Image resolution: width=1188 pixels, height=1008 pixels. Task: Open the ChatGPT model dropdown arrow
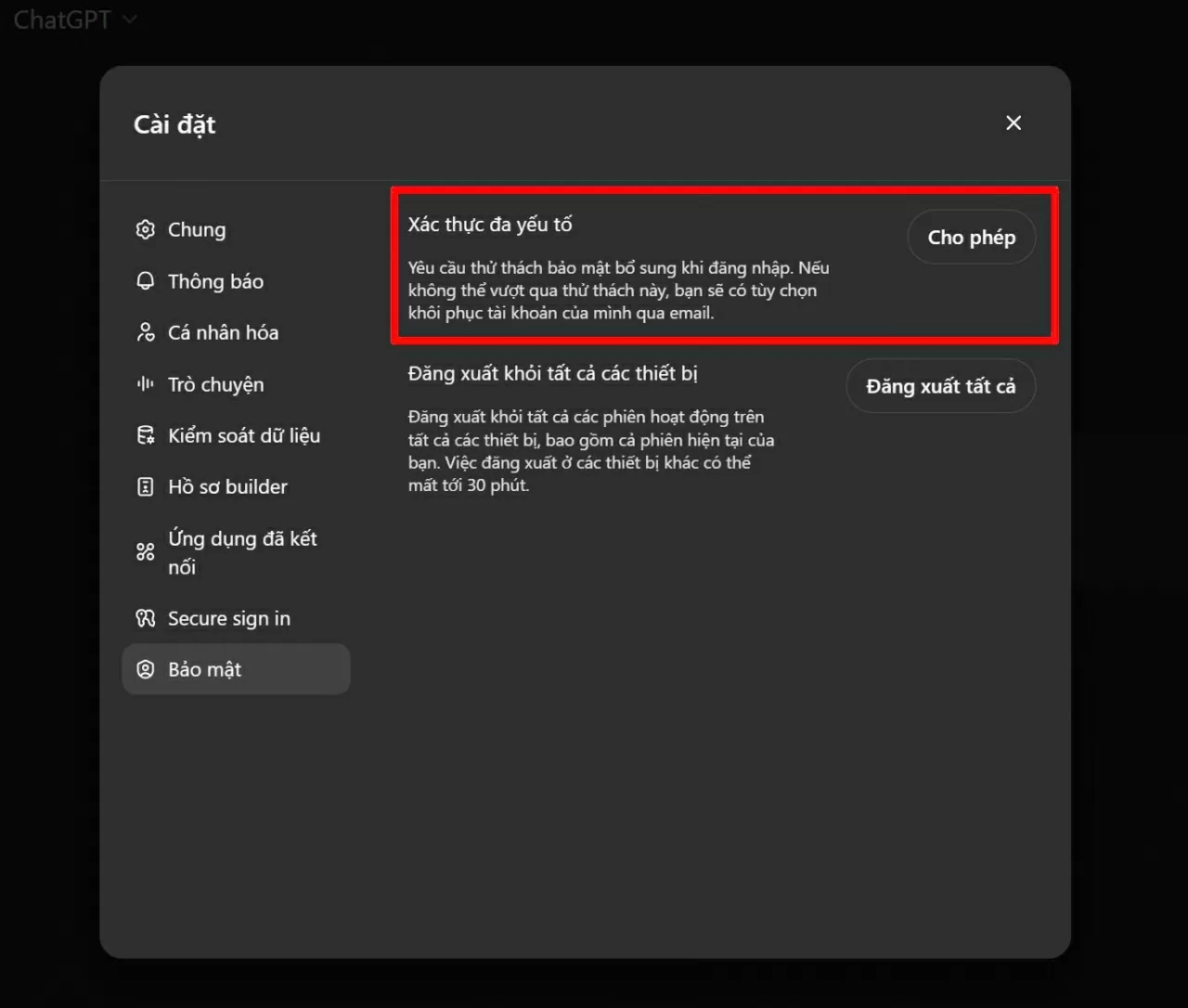point(130,19)
